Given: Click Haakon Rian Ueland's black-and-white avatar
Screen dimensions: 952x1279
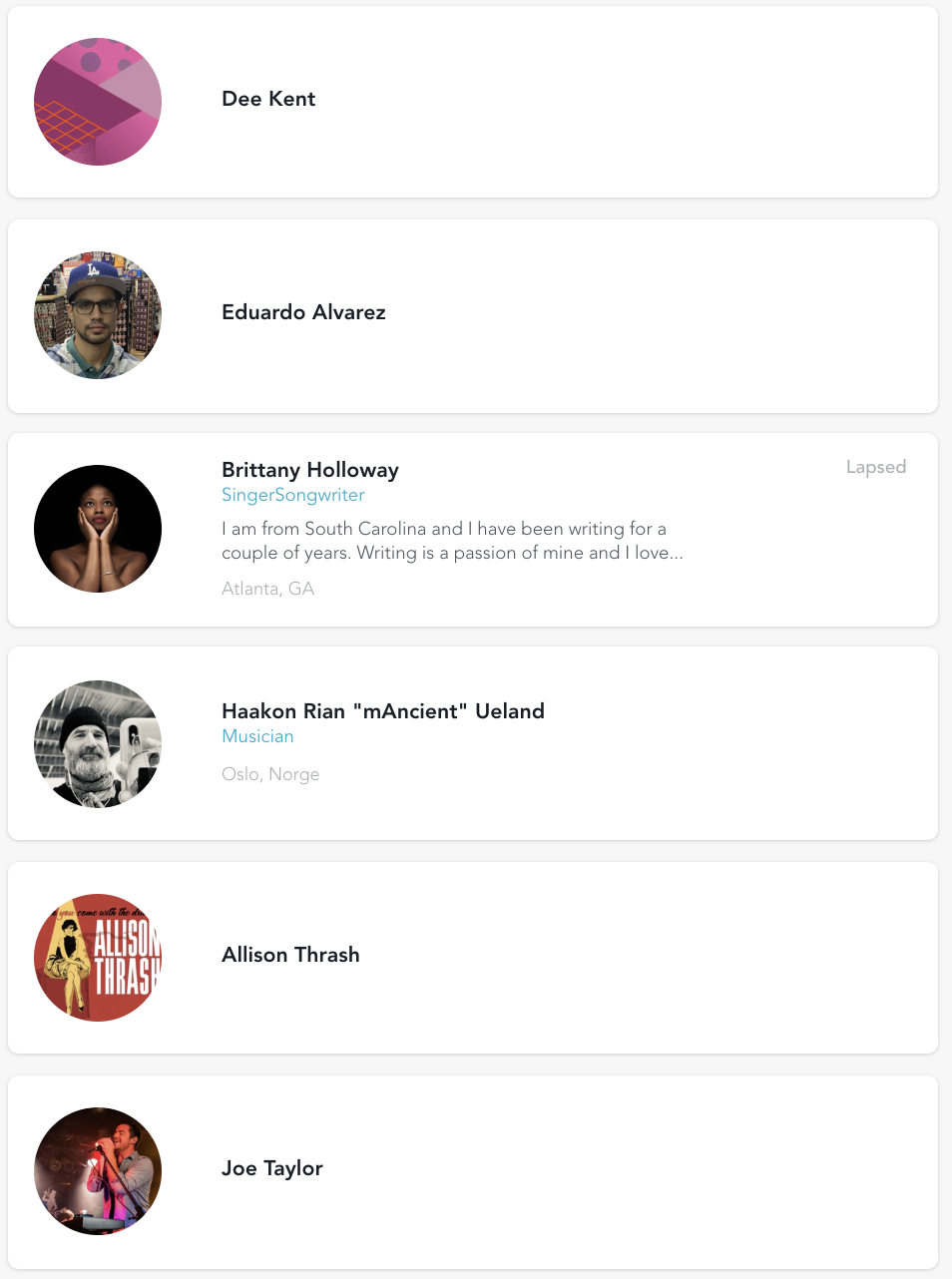Looking at the screenshot, I should [x=98, y=744].
